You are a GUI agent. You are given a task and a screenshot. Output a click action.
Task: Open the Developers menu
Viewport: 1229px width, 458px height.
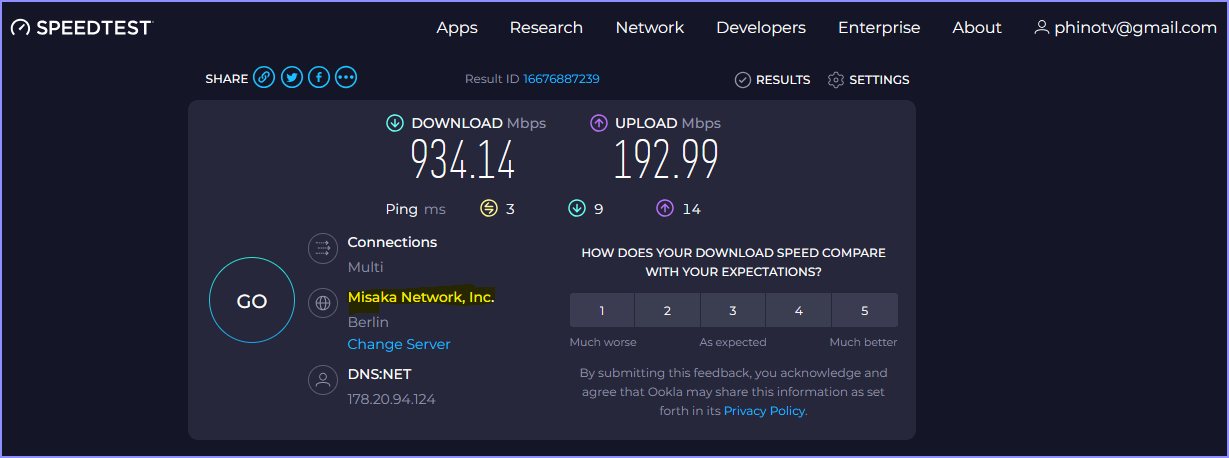pyautogui.click(x=761, y=28)
